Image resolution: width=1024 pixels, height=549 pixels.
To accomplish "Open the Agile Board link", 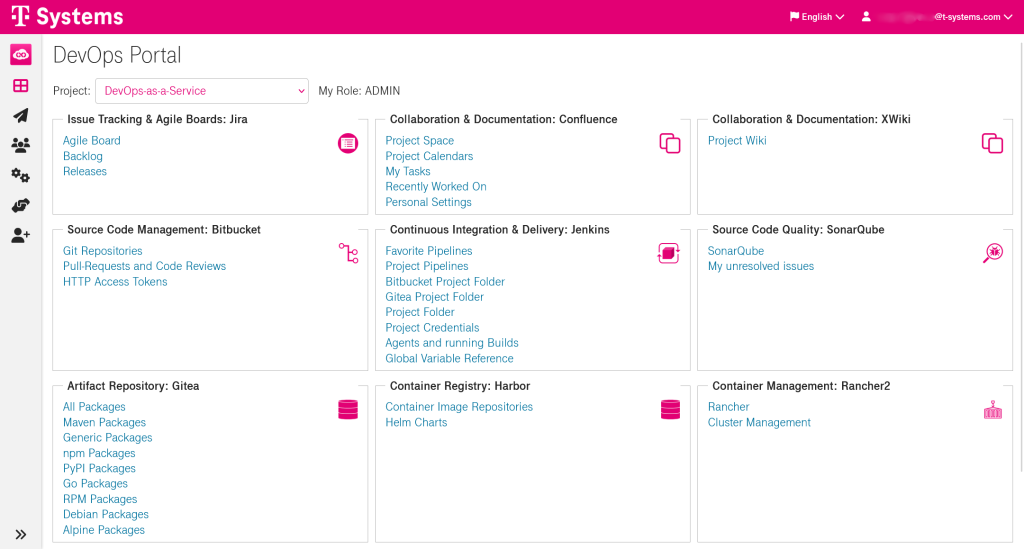I will pyautogui.click(x=91, y=140).
